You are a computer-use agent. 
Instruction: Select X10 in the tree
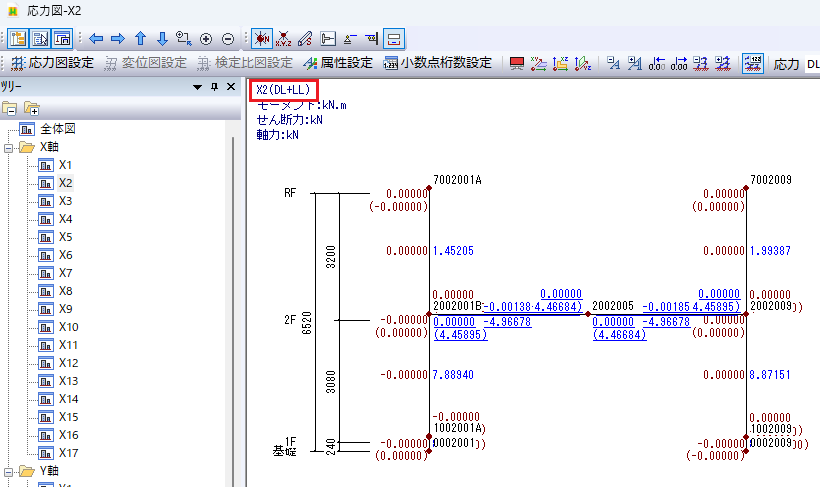click(x=67, y=327)
